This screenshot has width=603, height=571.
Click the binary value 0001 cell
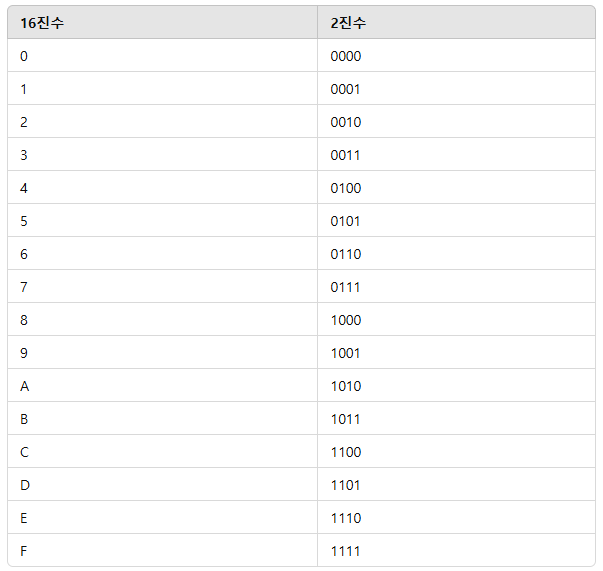click(346, 89)
